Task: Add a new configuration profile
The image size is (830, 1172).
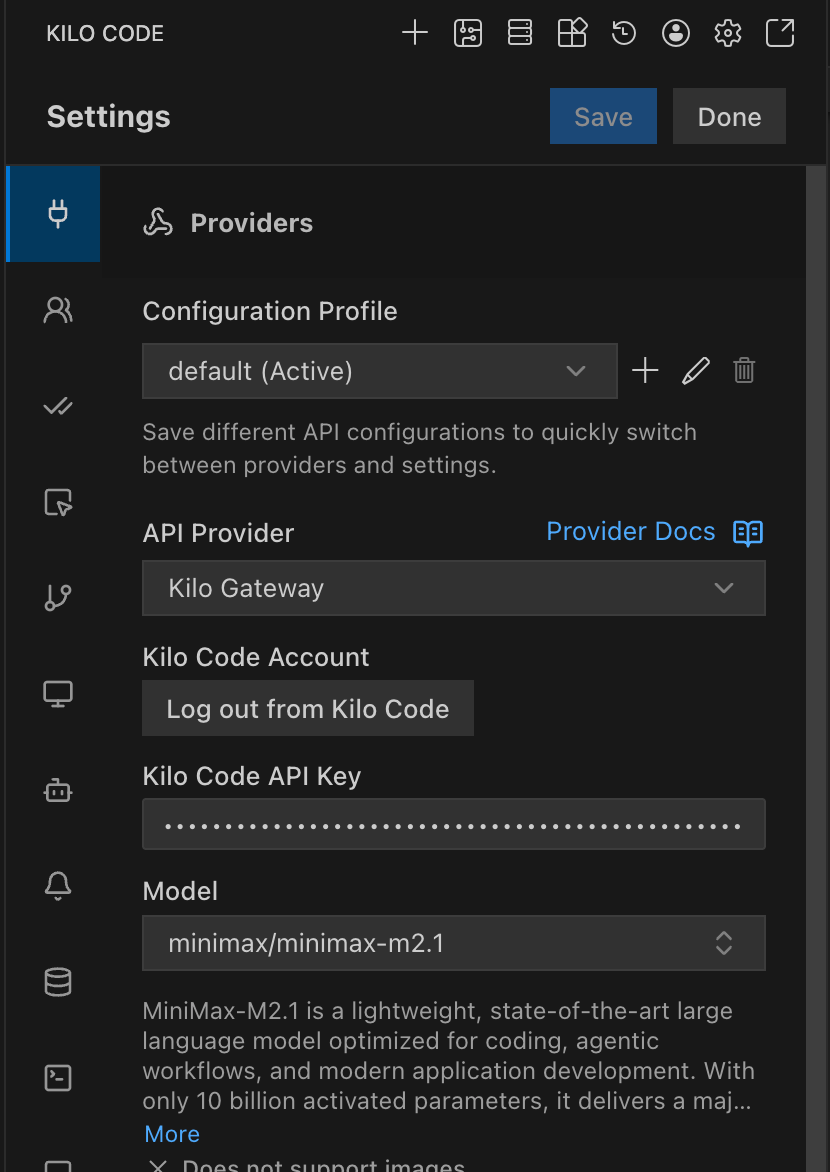Action: pos(646,371)
